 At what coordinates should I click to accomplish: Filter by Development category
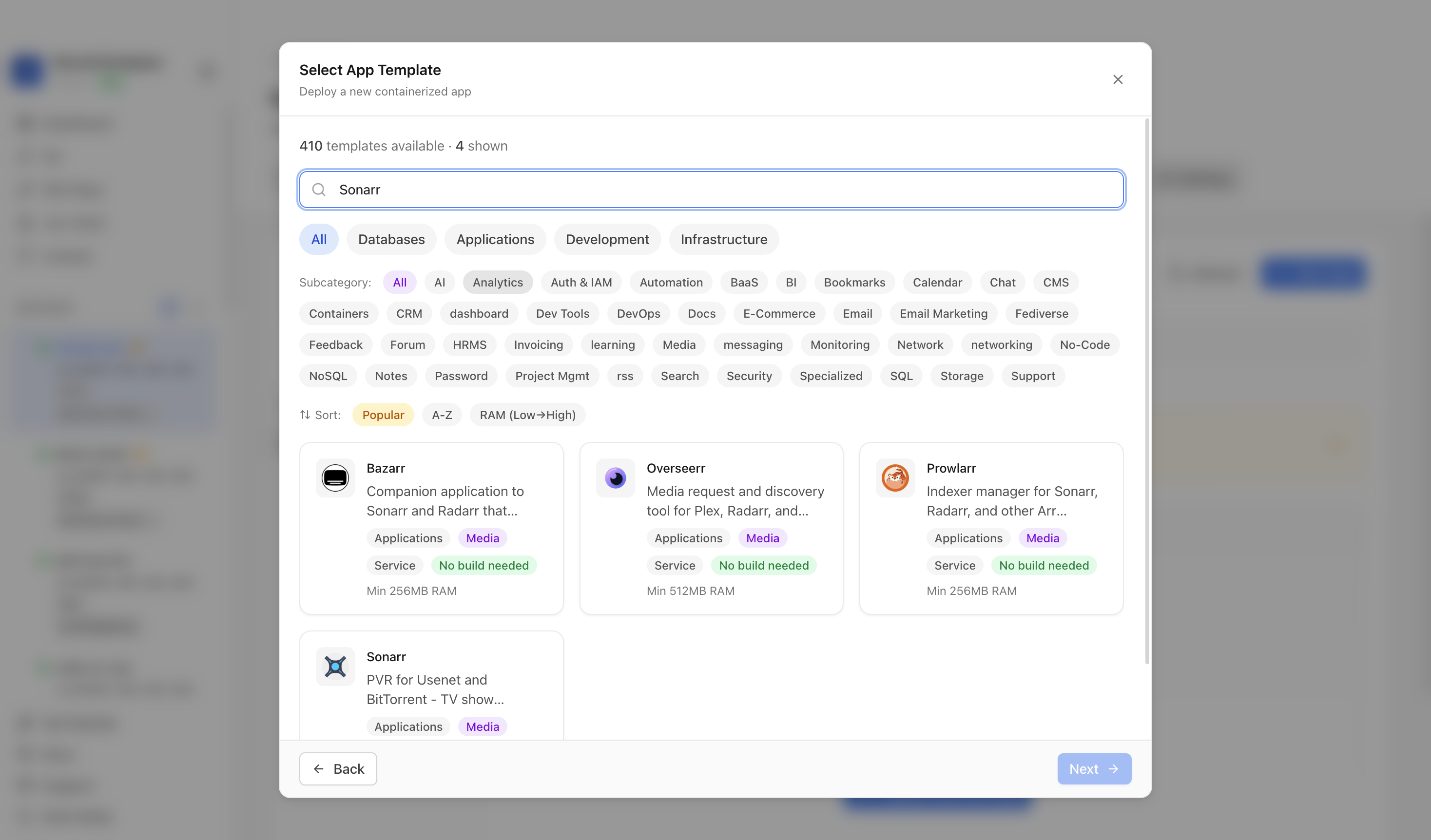(607, 240)
